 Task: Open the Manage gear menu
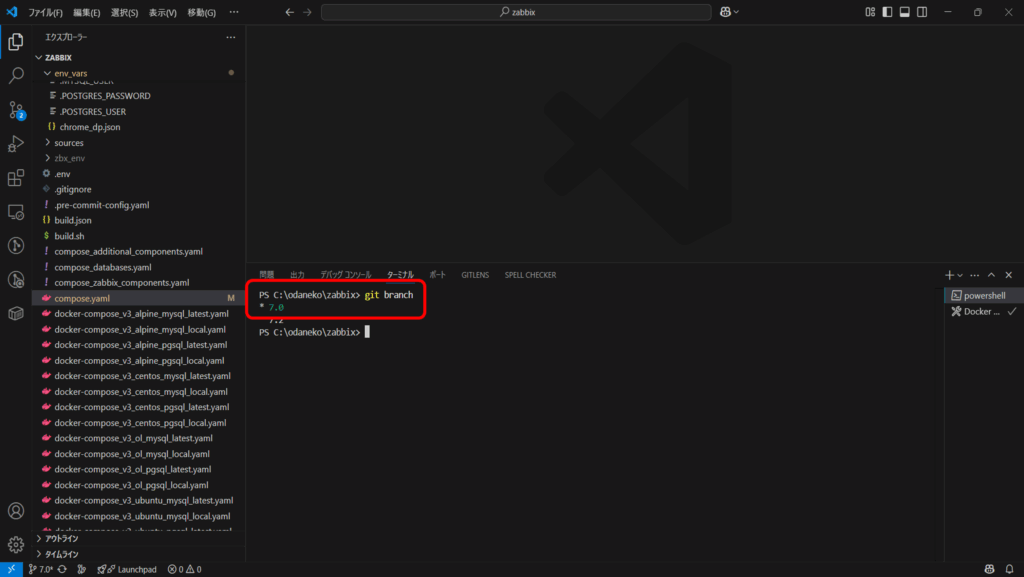(x=16, y=544)
